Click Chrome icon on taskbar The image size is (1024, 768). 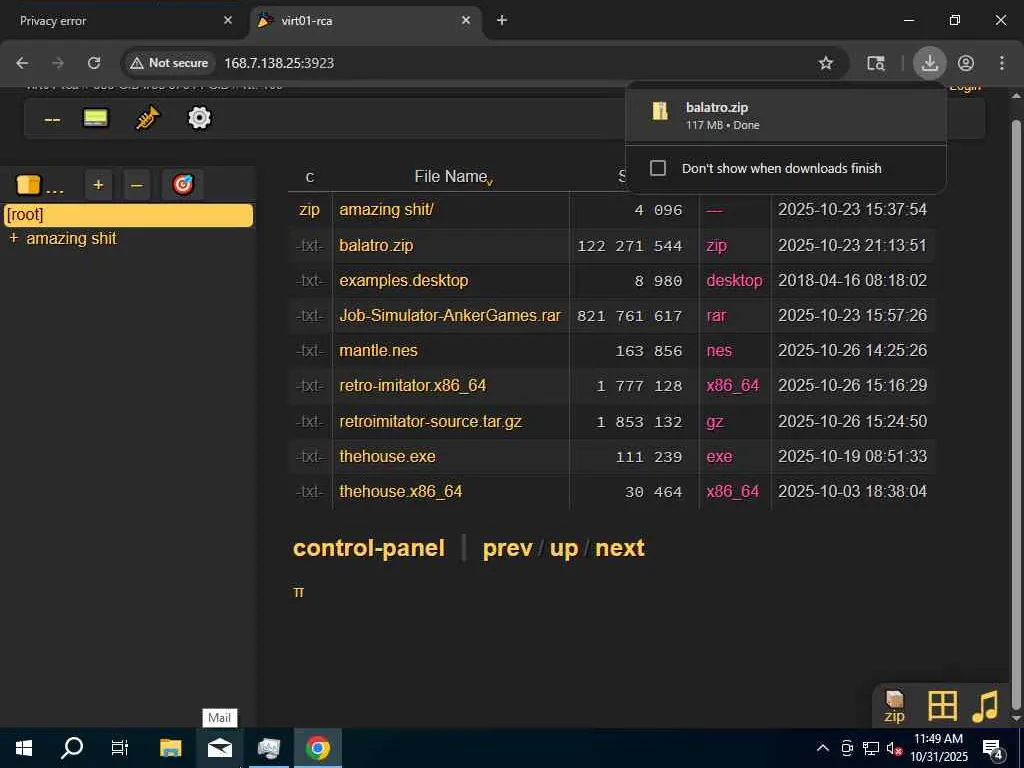(317, 748)
